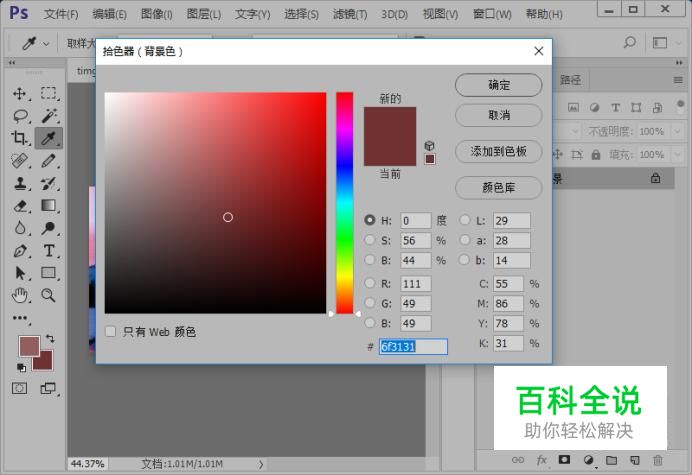Select the Lasso tool

pyautogui.click(x=20, y=116)
